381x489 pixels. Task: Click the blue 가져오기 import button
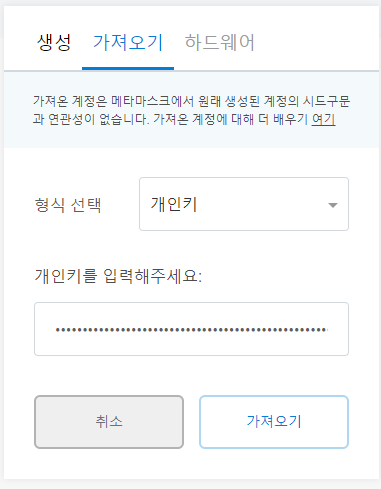274,422
